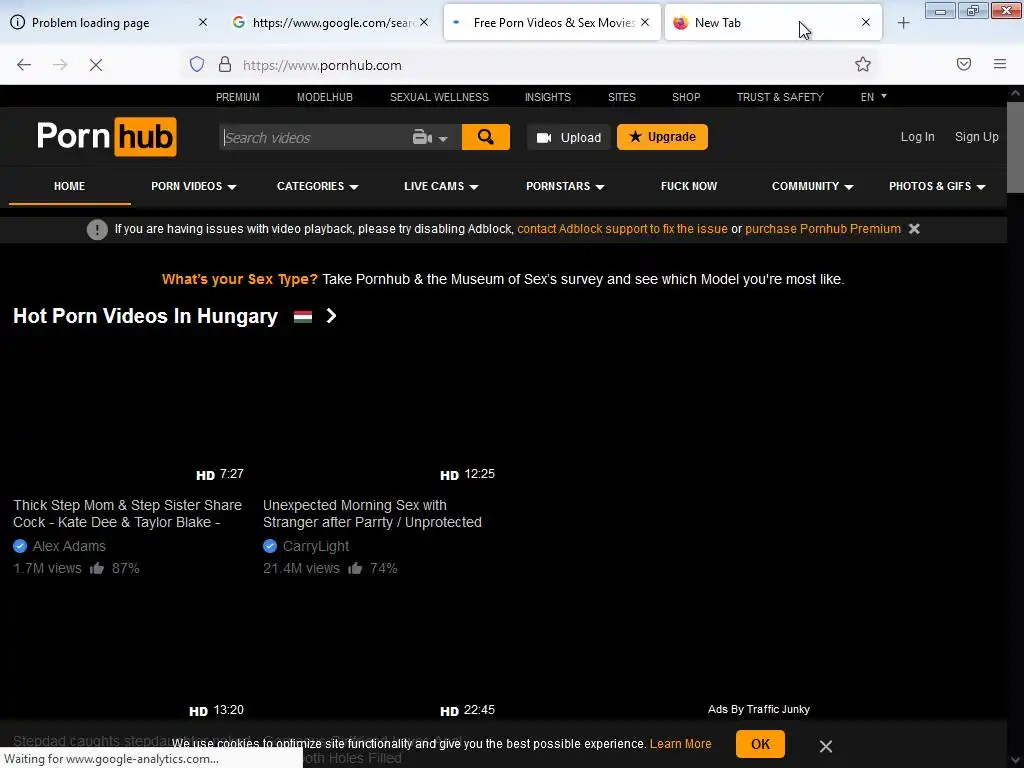The width and height of the screenshot is (1024, 768).
Task: Click the verified badge next to CarryLight
Action: pyautogui.click(x=270, y=546)
